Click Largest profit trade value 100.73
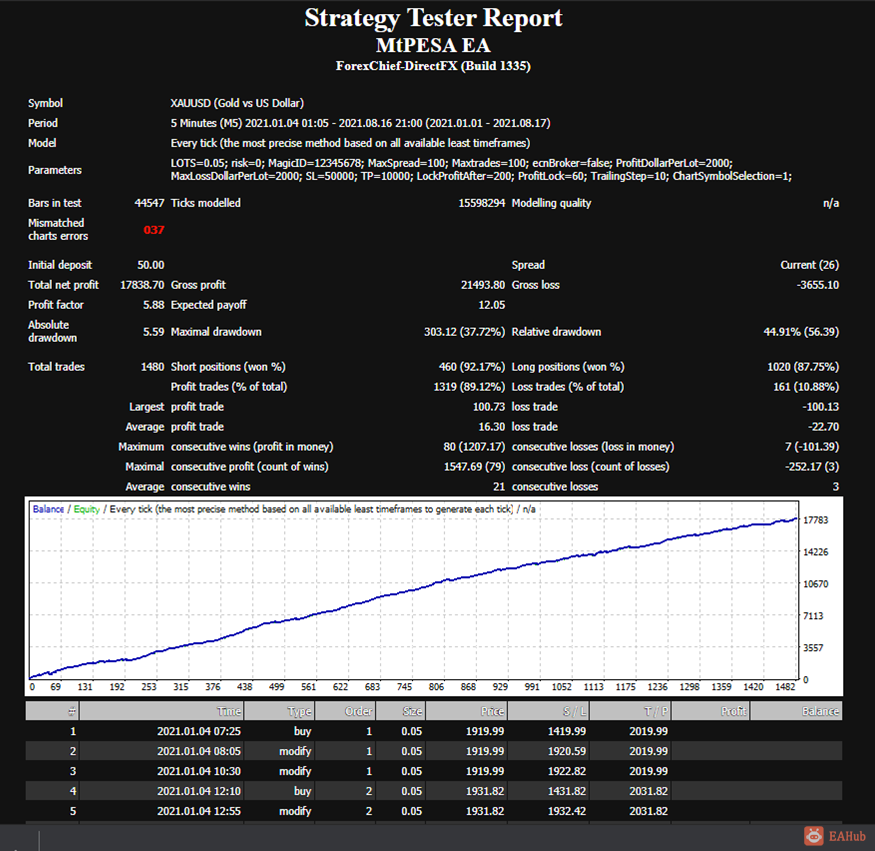The height and width of the screenshot is (851, 875). (489, 407)
